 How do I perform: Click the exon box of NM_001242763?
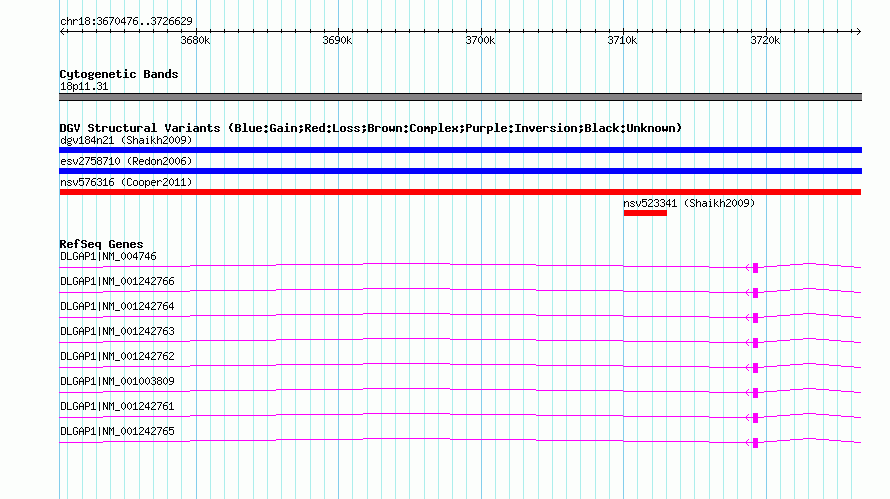click(755, 343)
